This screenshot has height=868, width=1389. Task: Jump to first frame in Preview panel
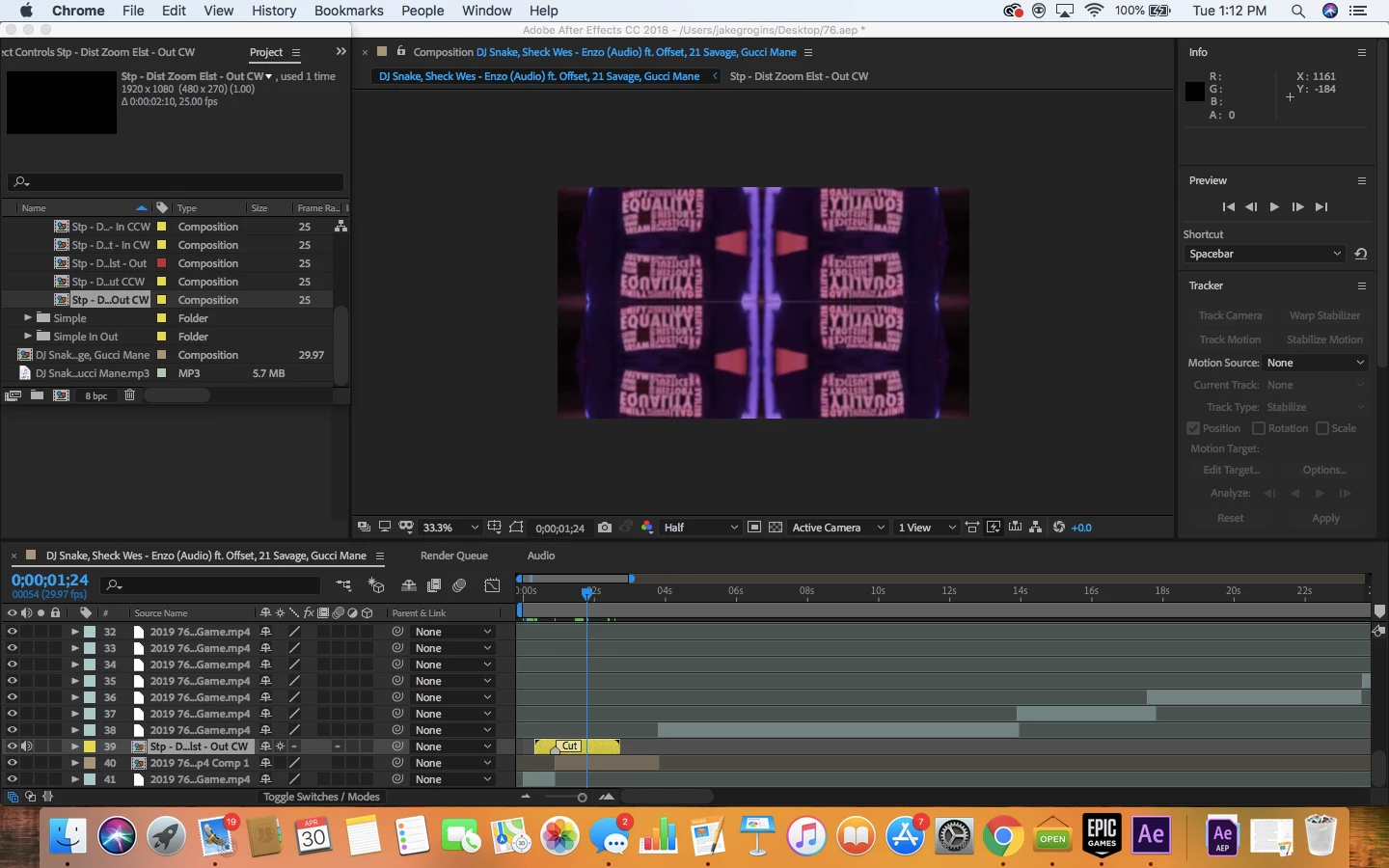tap(1228, 206)
